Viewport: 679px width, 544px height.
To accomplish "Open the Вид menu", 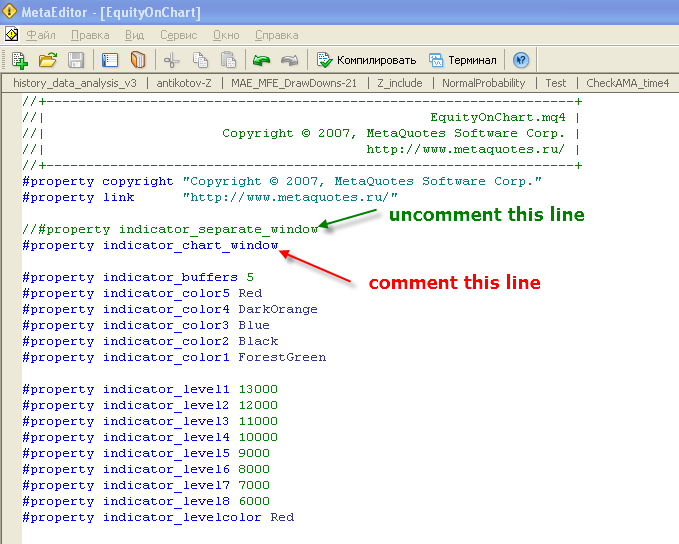I will [135, 35].
